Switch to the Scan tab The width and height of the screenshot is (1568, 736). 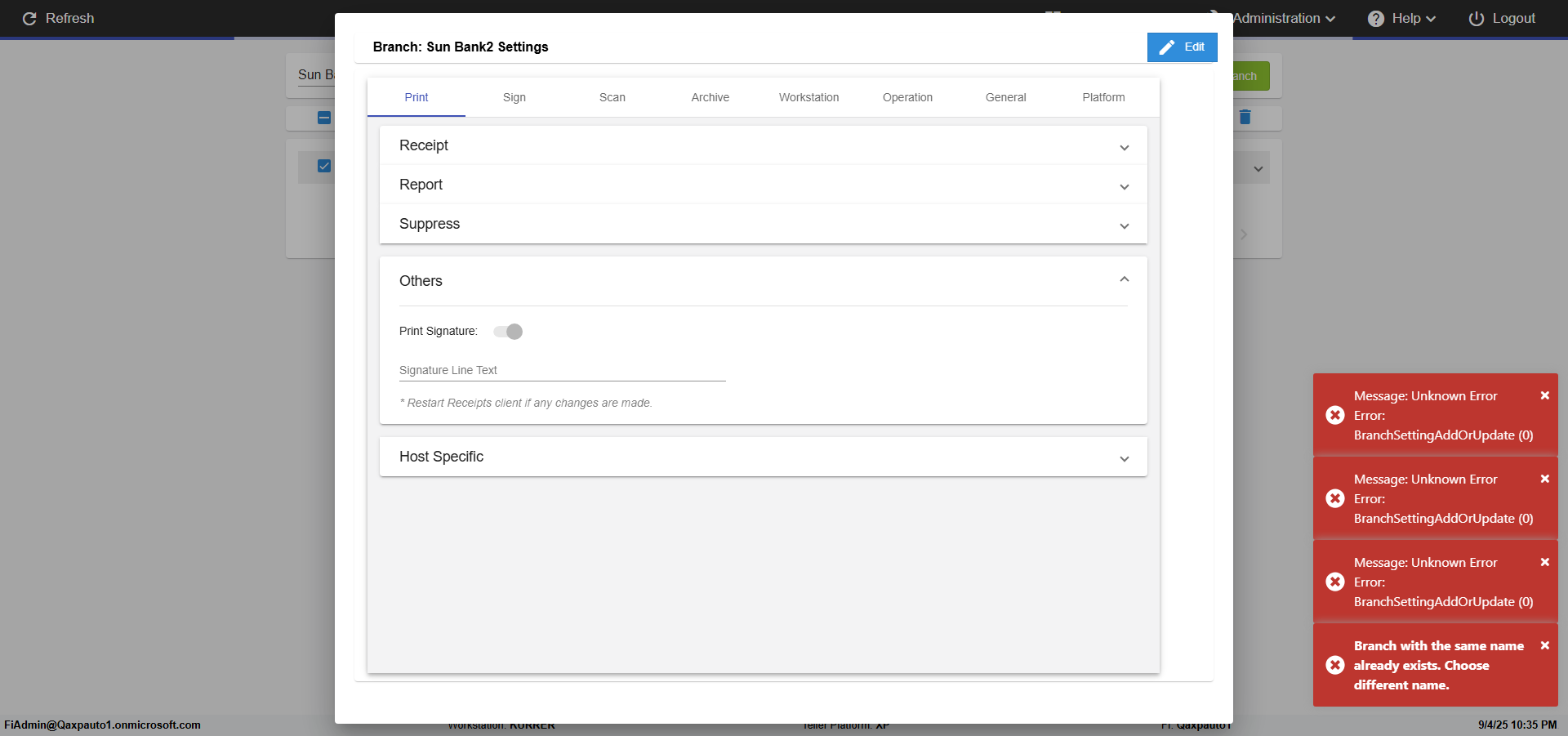[612, 97]
